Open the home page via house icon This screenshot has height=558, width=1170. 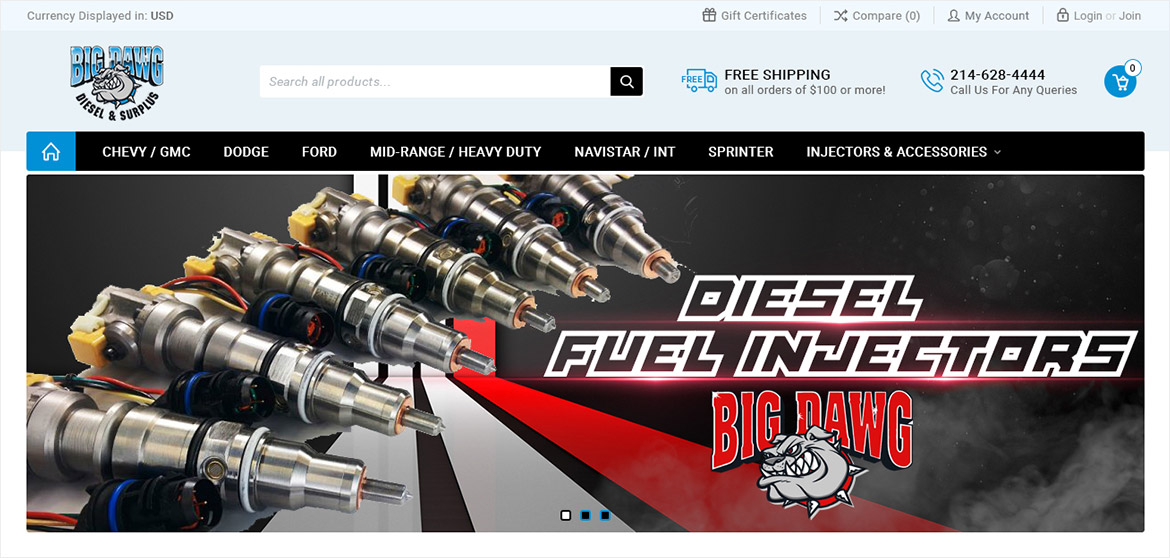coord(51,151)
